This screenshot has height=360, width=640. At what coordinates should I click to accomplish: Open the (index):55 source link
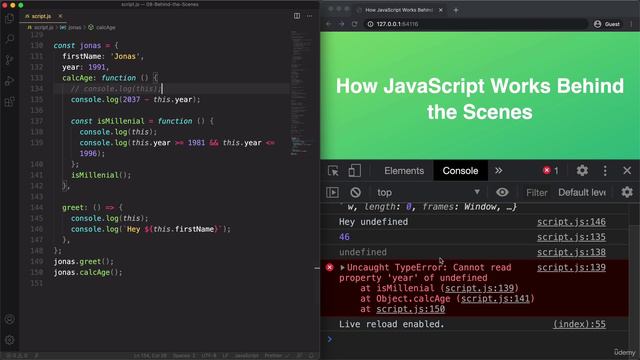click(579, 324)
